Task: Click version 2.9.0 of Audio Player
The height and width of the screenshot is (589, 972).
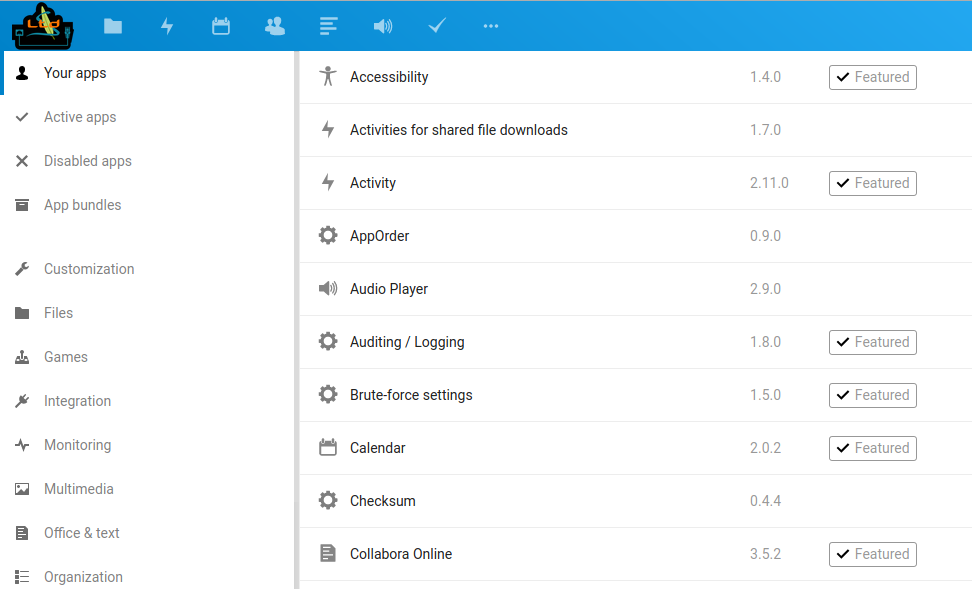Action: [765, 289]
